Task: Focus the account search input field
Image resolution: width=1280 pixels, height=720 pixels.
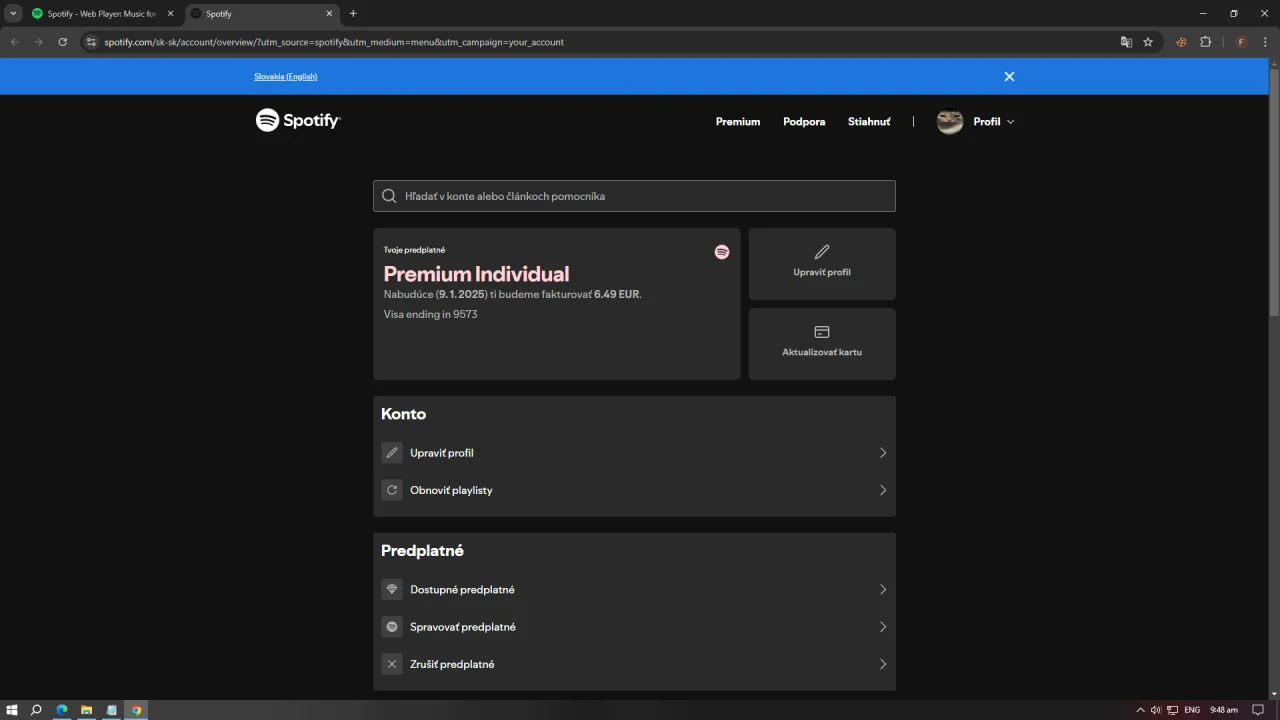Action: coord(634,196)
